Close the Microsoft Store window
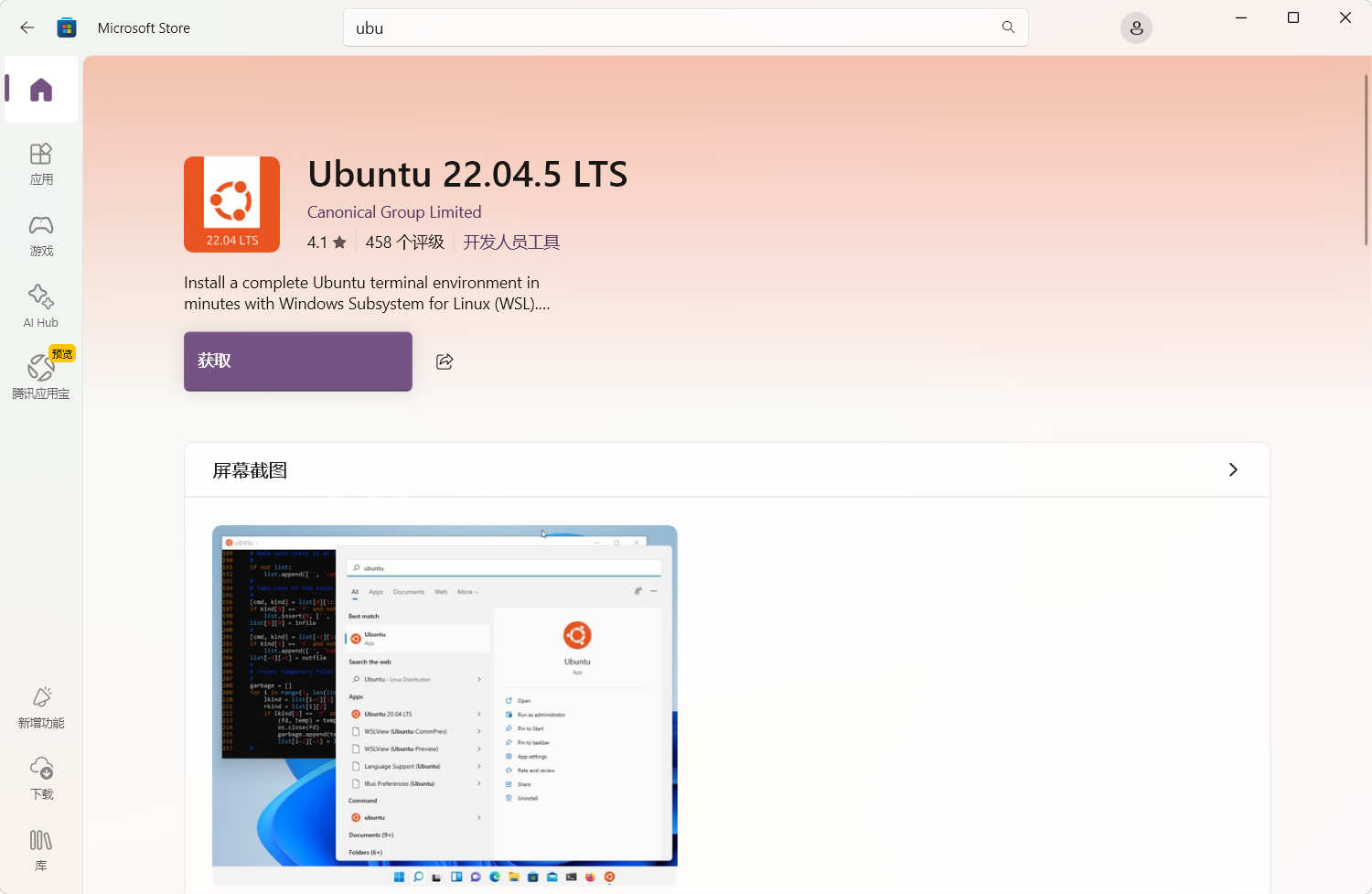Image resolution: width=1372 pixels, height=894 pixels. point(1345,17)
